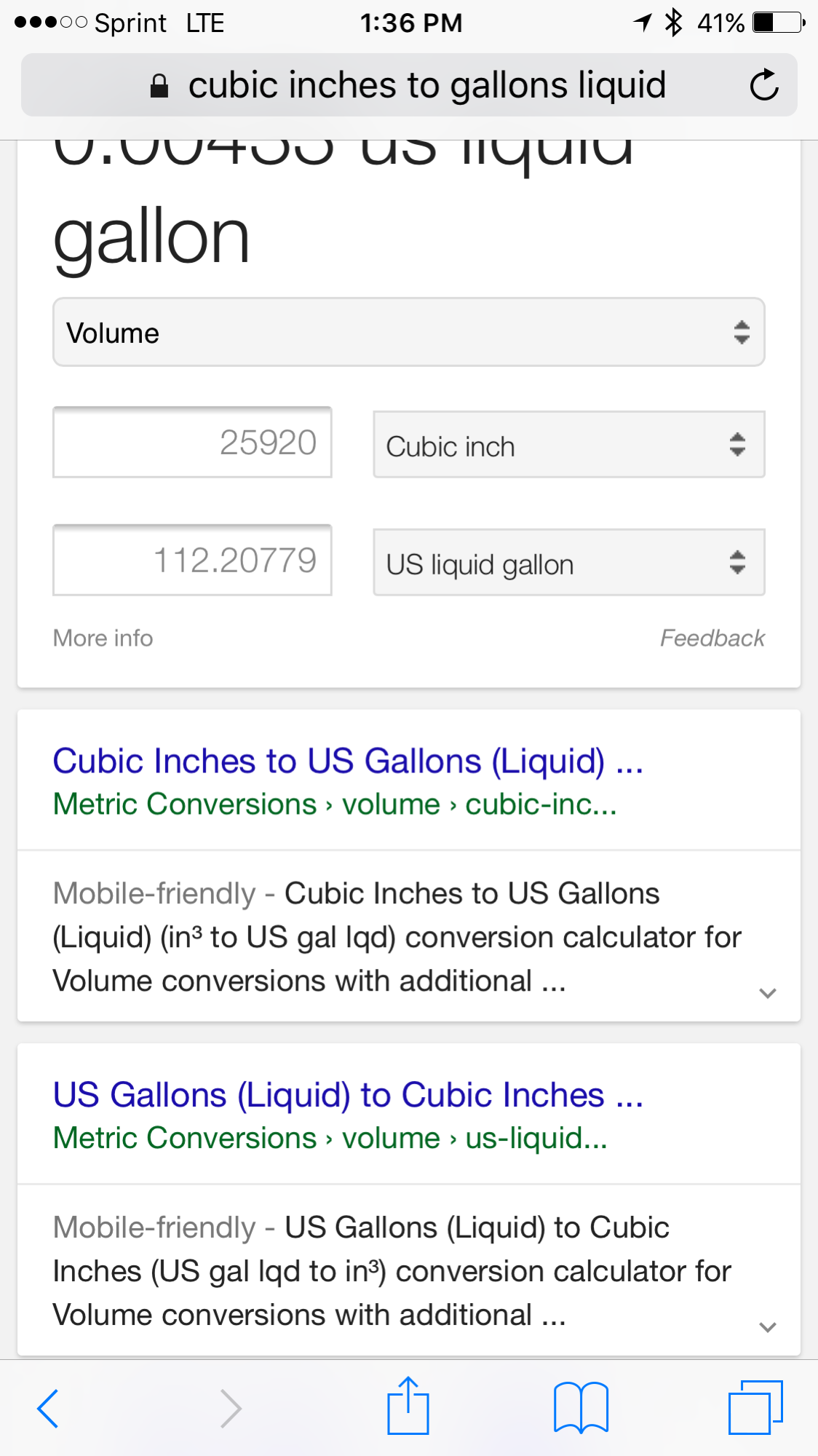This screenshot has width=818, height=1456.
Task: Tap the reload page icon
Action: [764, 85]
